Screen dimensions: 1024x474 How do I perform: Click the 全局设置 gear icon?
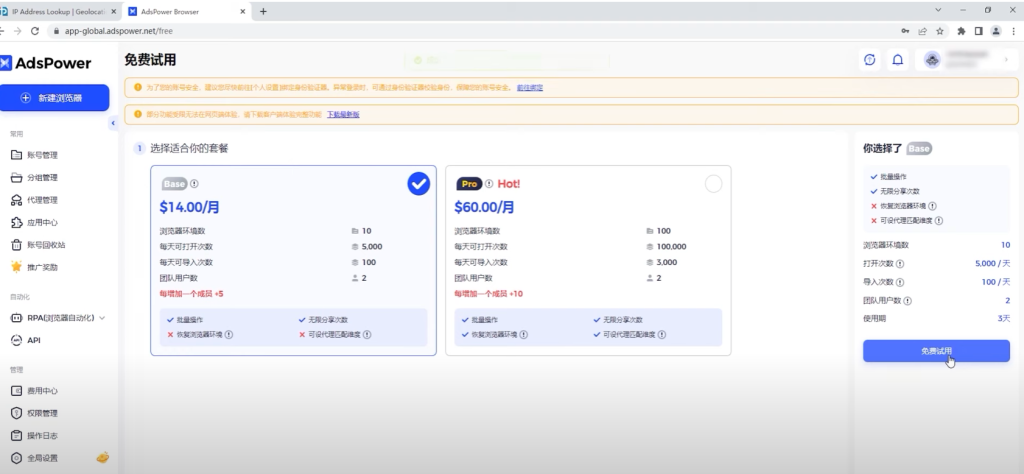point(16,458)
